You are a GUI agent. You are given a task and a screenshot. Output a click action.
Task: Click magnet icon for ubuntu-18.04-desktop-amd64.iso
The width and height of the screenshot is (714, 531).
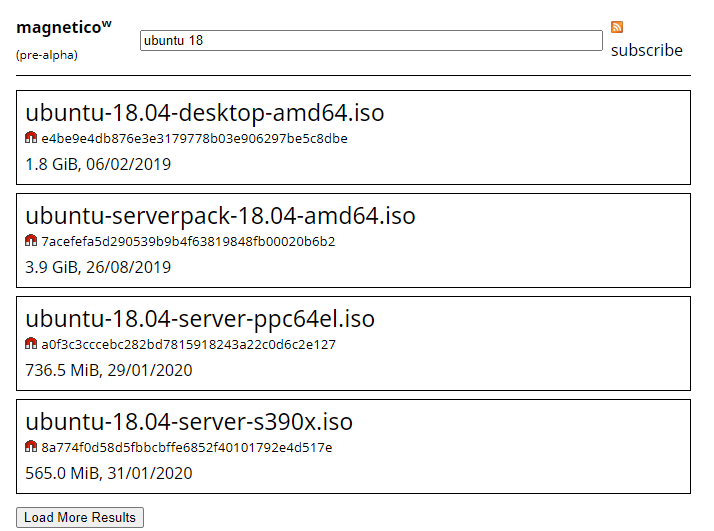[x=31, y=138]
